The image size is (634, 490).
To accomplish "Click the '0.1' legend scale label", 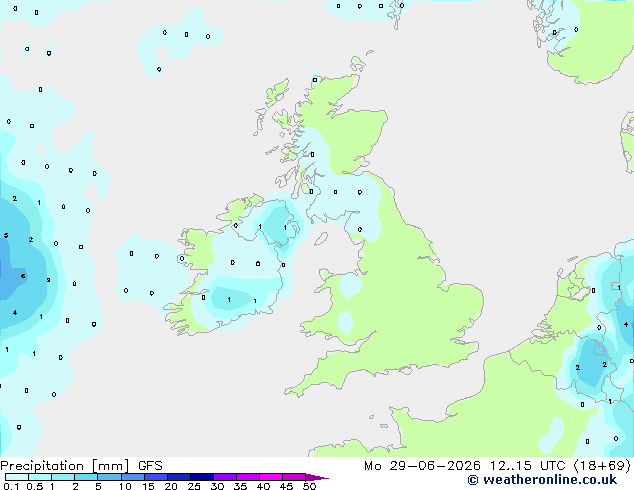I will coord(11,486).
